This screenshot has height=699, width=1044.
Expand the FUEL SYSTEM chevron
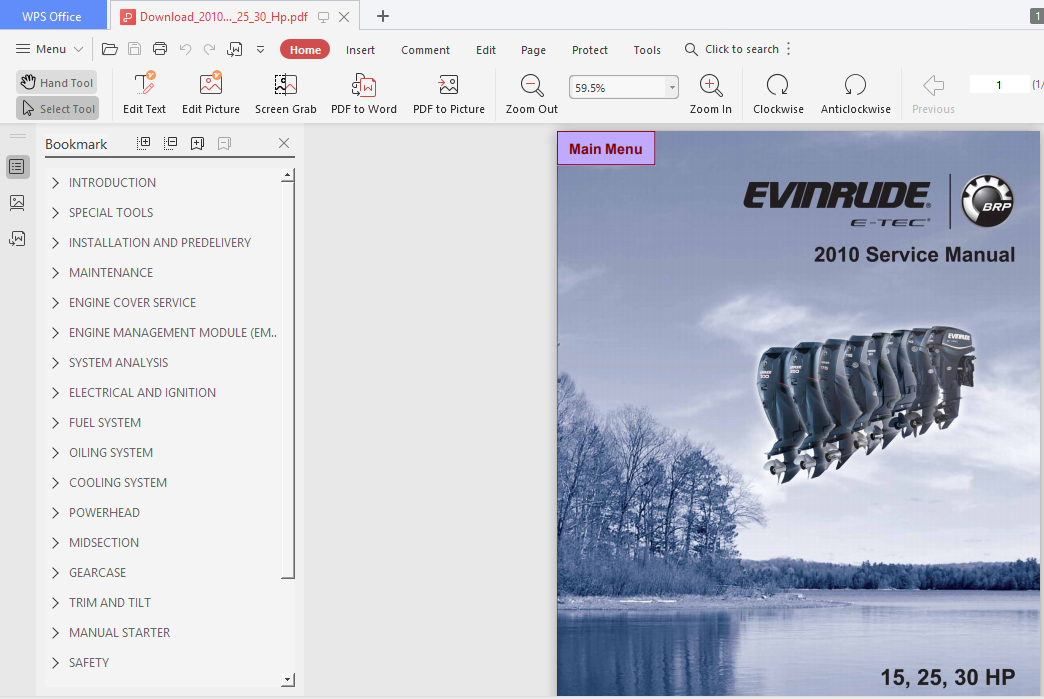[55, 422]
